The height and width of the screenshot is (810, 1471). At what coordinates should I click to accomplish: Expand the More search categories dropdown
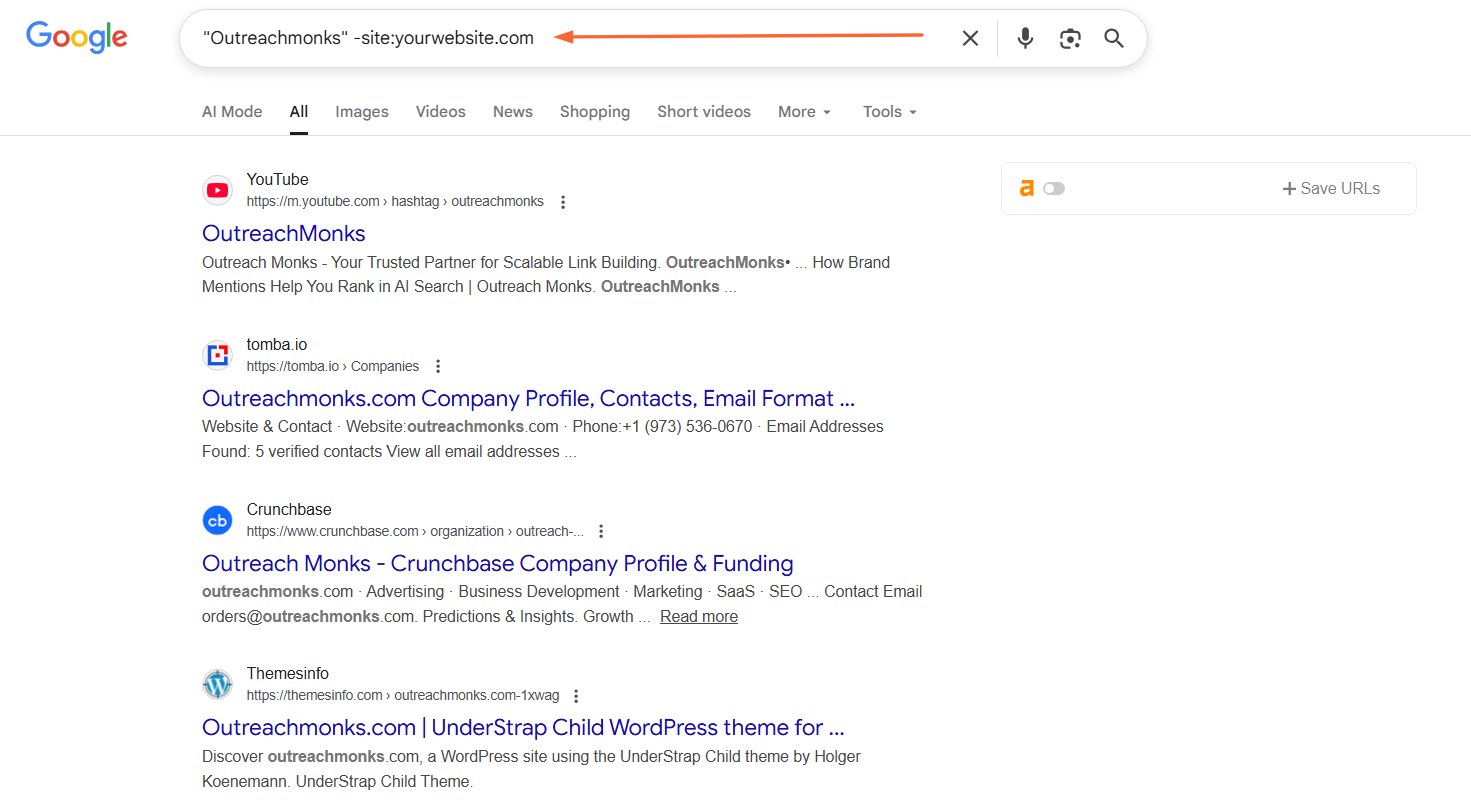coord(804,111)
